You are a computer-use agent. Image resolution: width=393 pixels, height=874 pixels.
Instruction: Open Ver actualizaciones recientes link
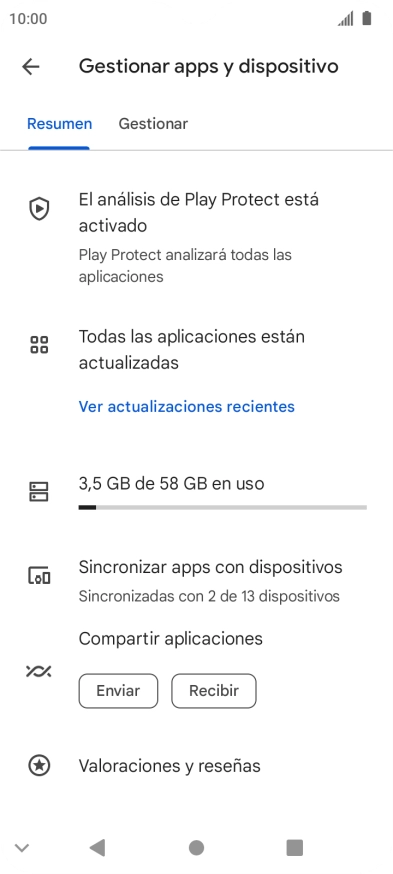pos(187,407)
